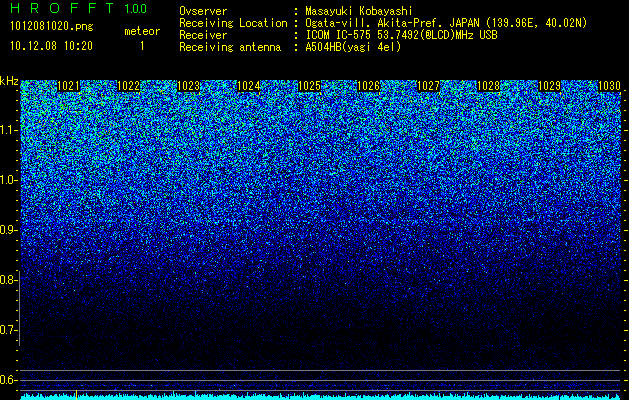Screen dimensions: 629x400
Task: Click the date stamp 10.12.08 10:20
Action: pyautogui.click(x=51, y=46)
